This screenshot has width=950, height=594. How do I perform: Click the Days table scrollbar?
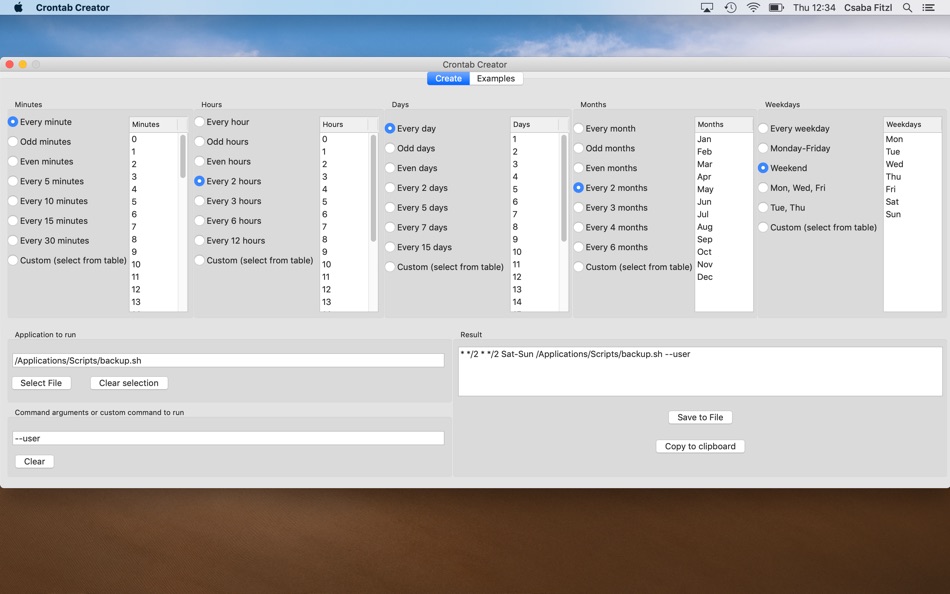[x=563, y=188]
